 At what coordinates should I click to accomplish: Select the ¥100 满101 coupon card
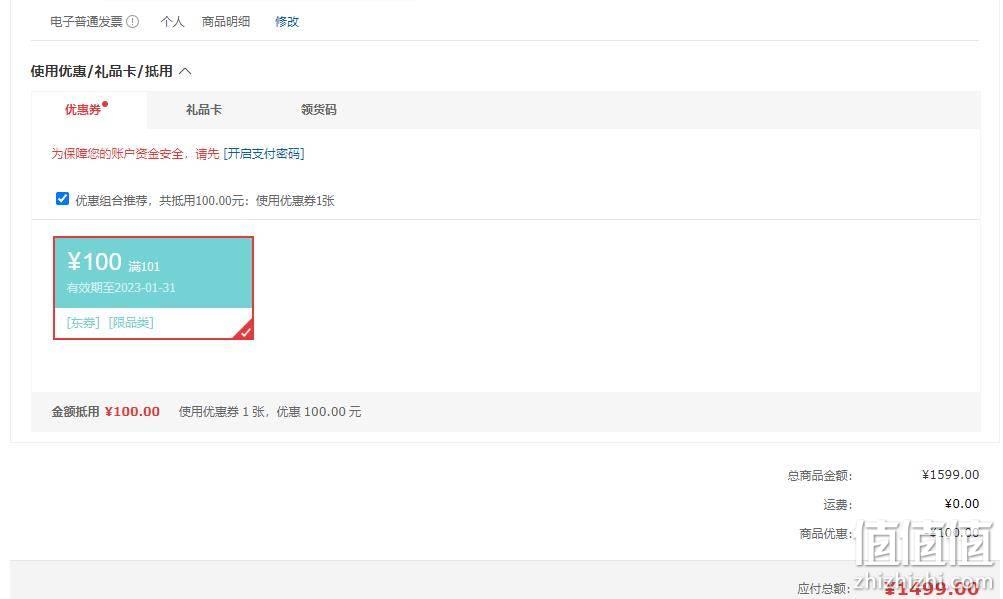point(154,288)
